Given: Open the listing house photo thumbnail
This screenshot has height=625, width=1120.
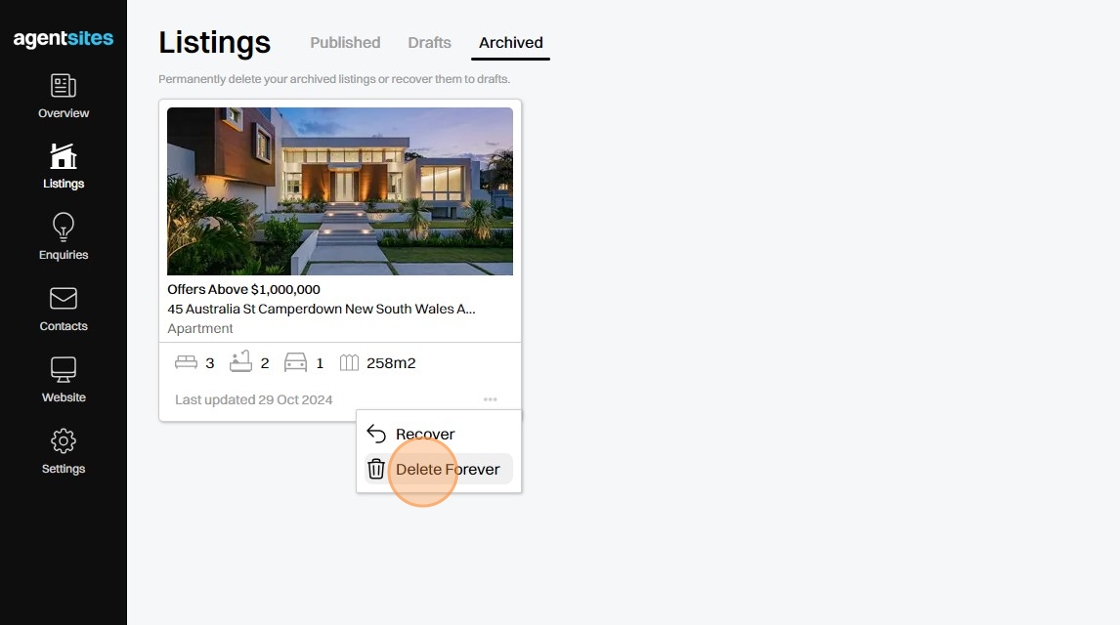Looking at the screenshot, I should (340, 191).
